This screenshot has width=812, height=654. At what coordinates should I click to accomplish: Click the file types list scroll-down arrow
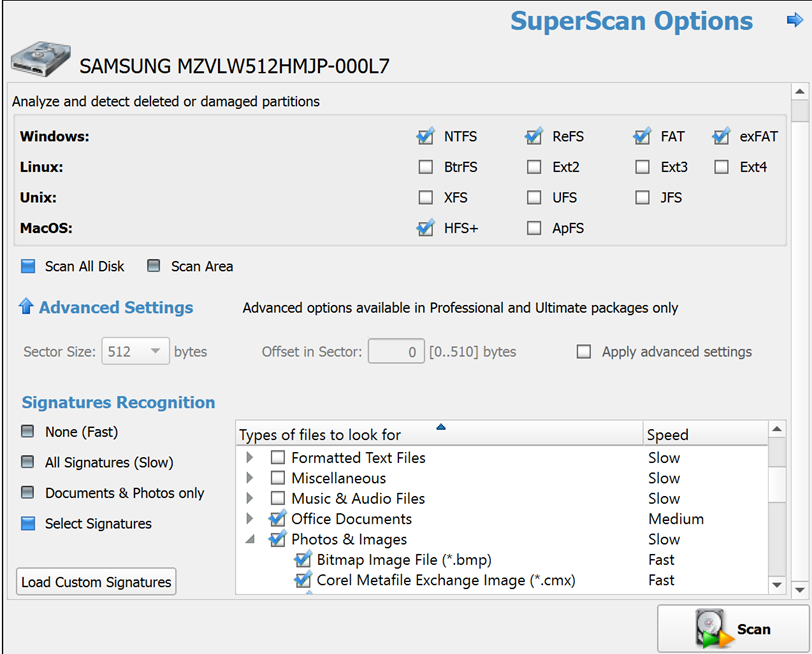coord(776,585)
